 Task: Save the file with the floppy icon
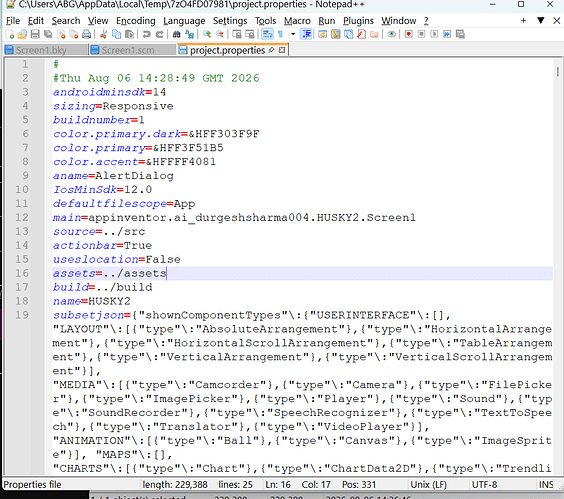[35, 34]
